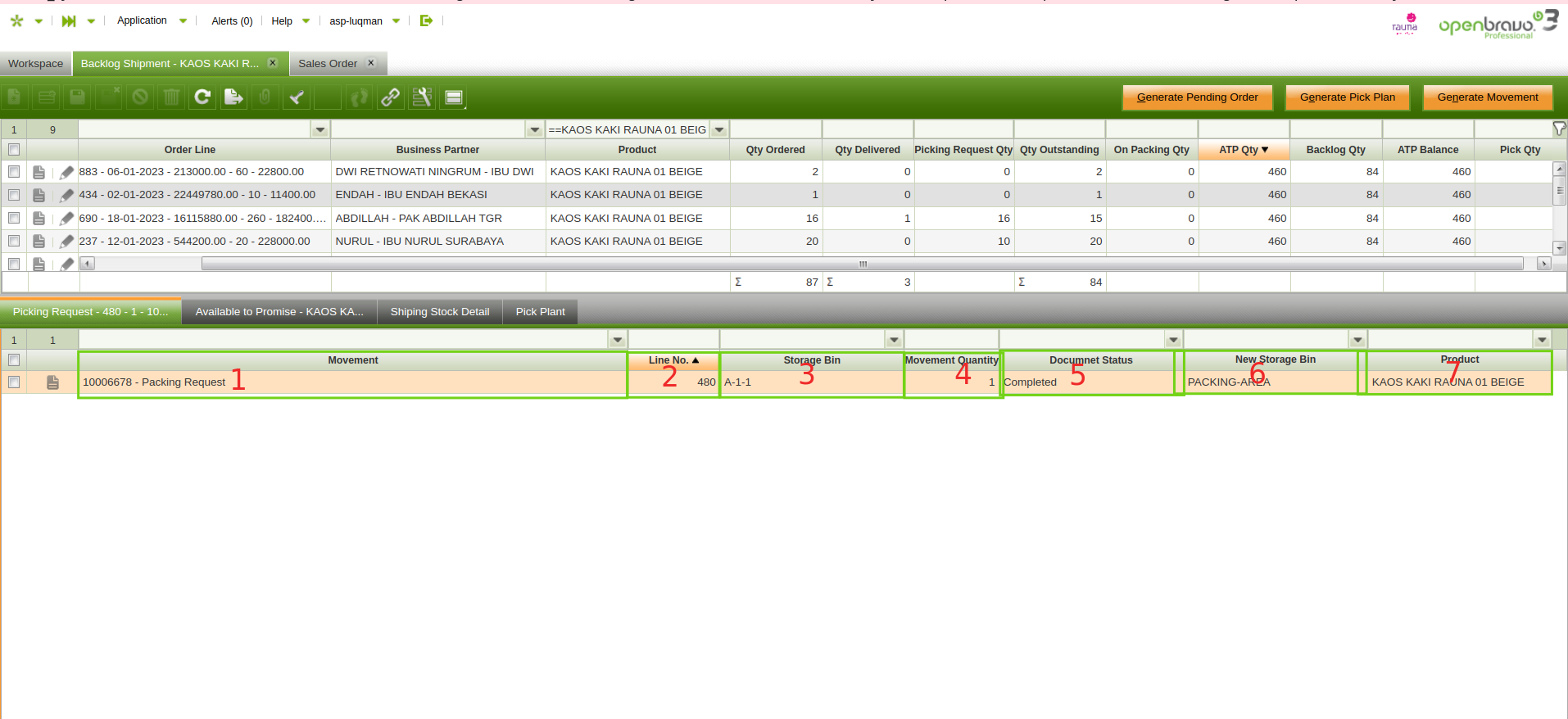Toggle the form/grid view icon
Screen dimensions: 1568x719
click(454, 97)
